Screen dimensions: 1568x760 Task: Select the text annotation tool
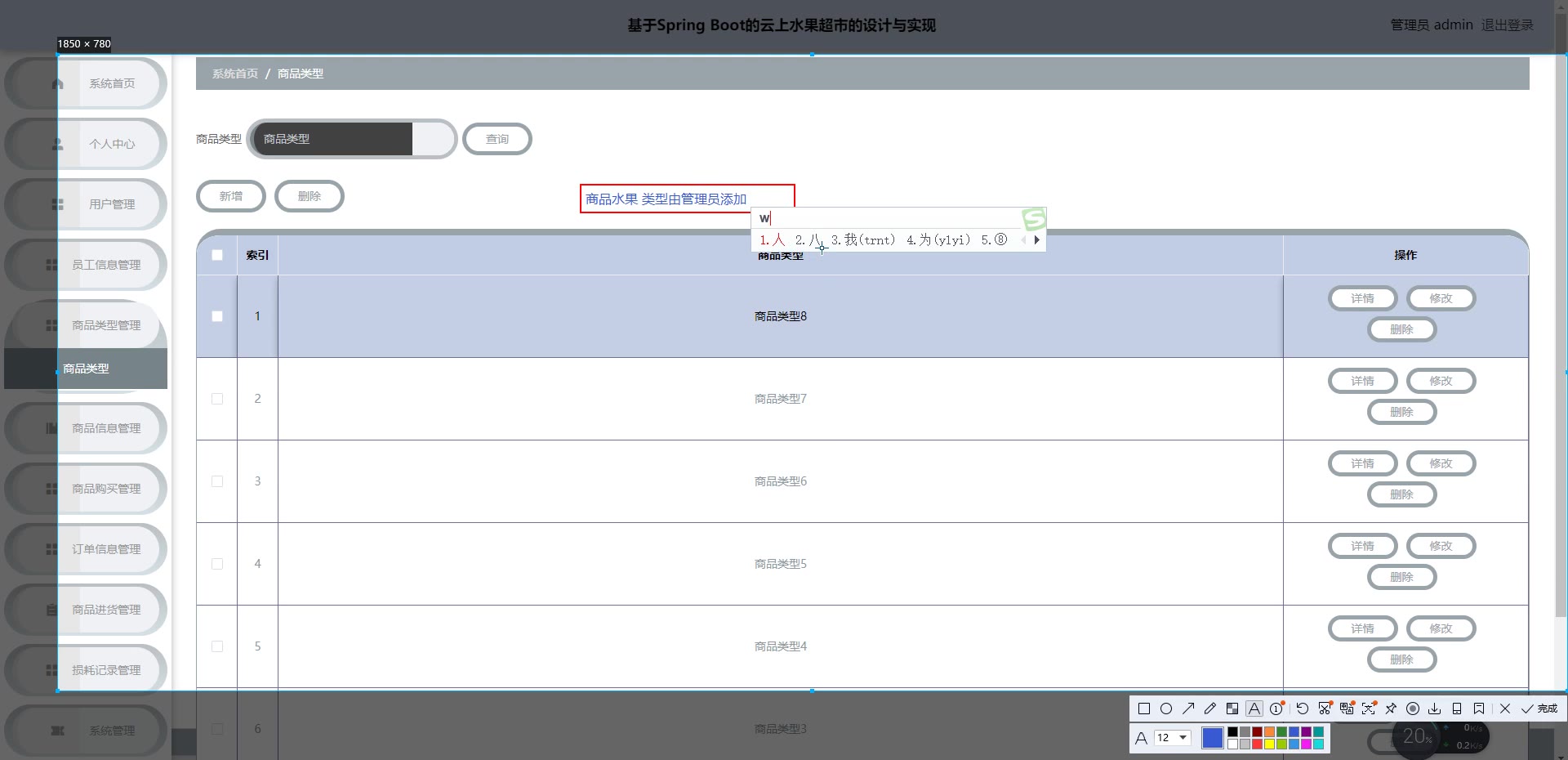[1254, 709]
